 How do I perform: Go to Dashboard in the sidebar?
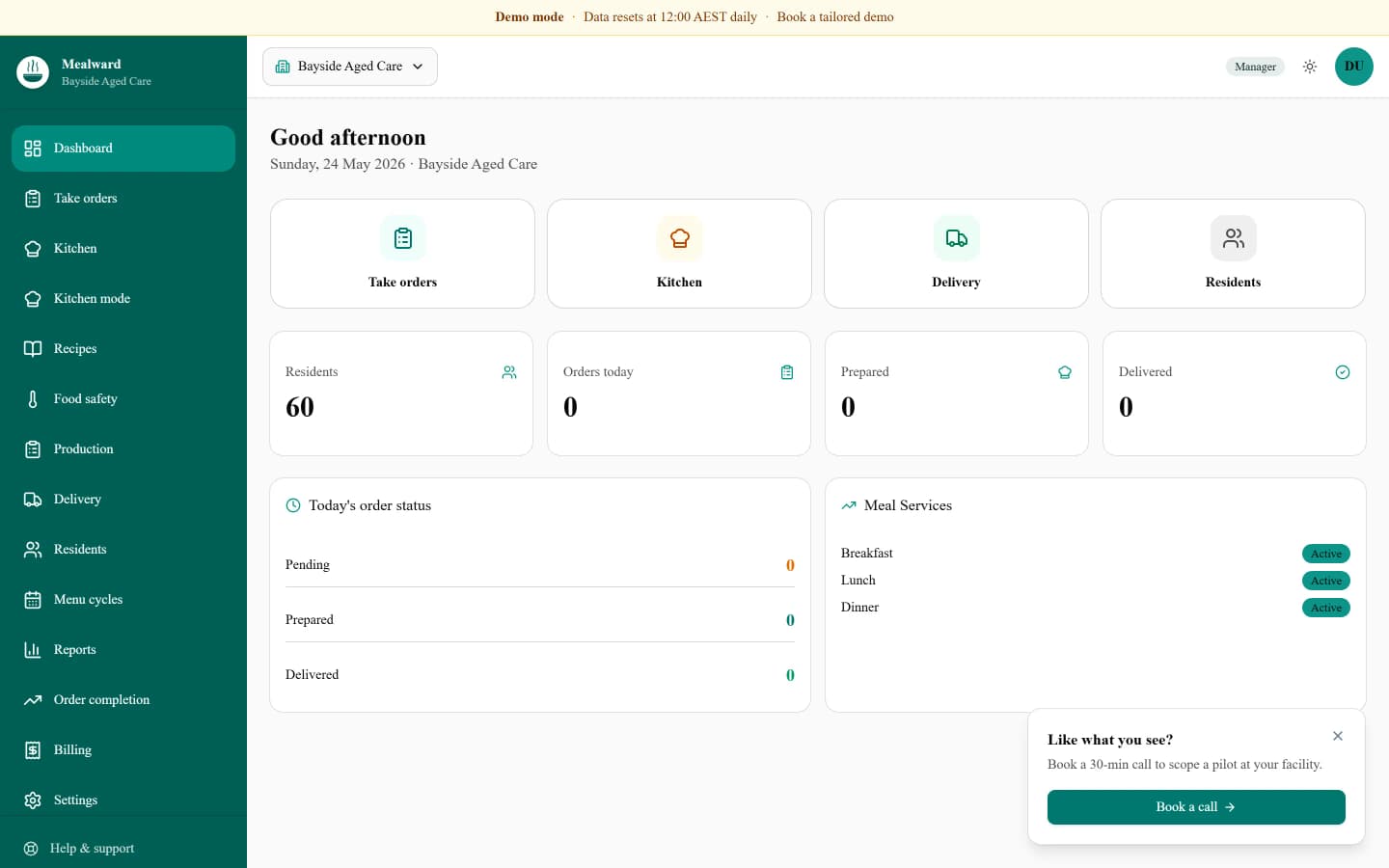[123, 149]
